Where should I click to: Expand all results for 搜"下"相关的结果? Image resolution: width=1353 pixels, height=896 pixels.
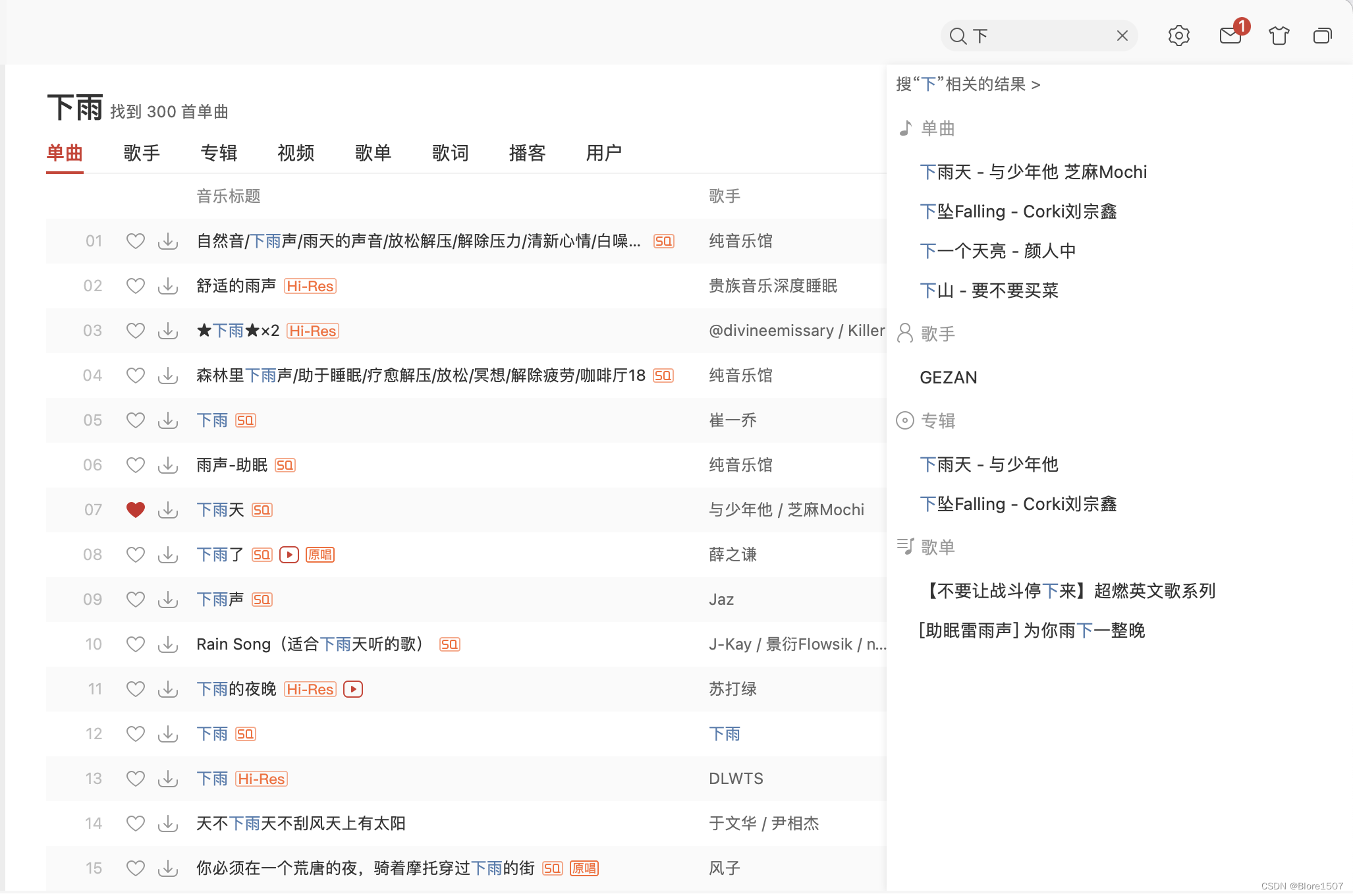pos(968,84)
